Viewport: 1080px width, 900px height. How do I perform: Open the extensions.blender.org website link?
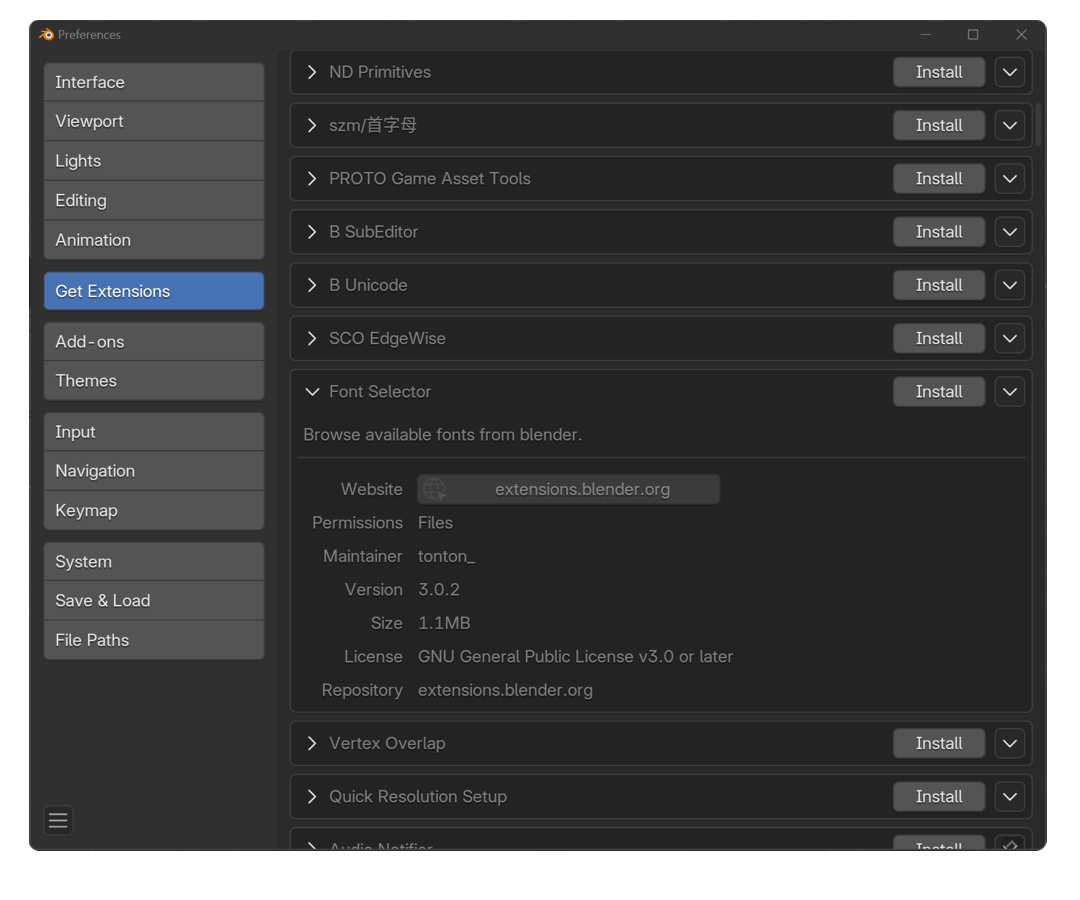pos(568,490)
